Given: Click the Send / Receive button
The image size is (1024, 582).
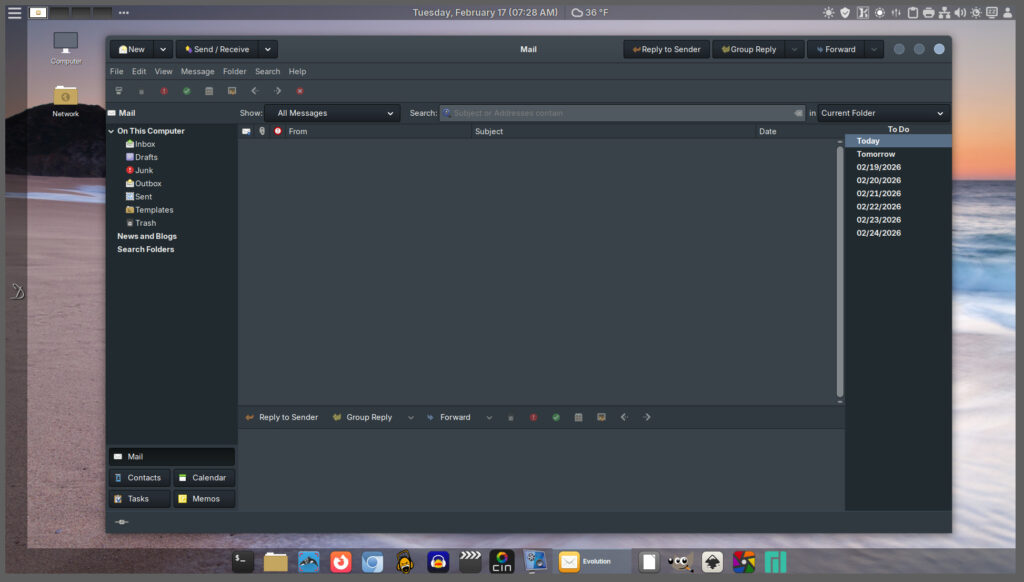Looking at the screenshot, I should (217, 49).
